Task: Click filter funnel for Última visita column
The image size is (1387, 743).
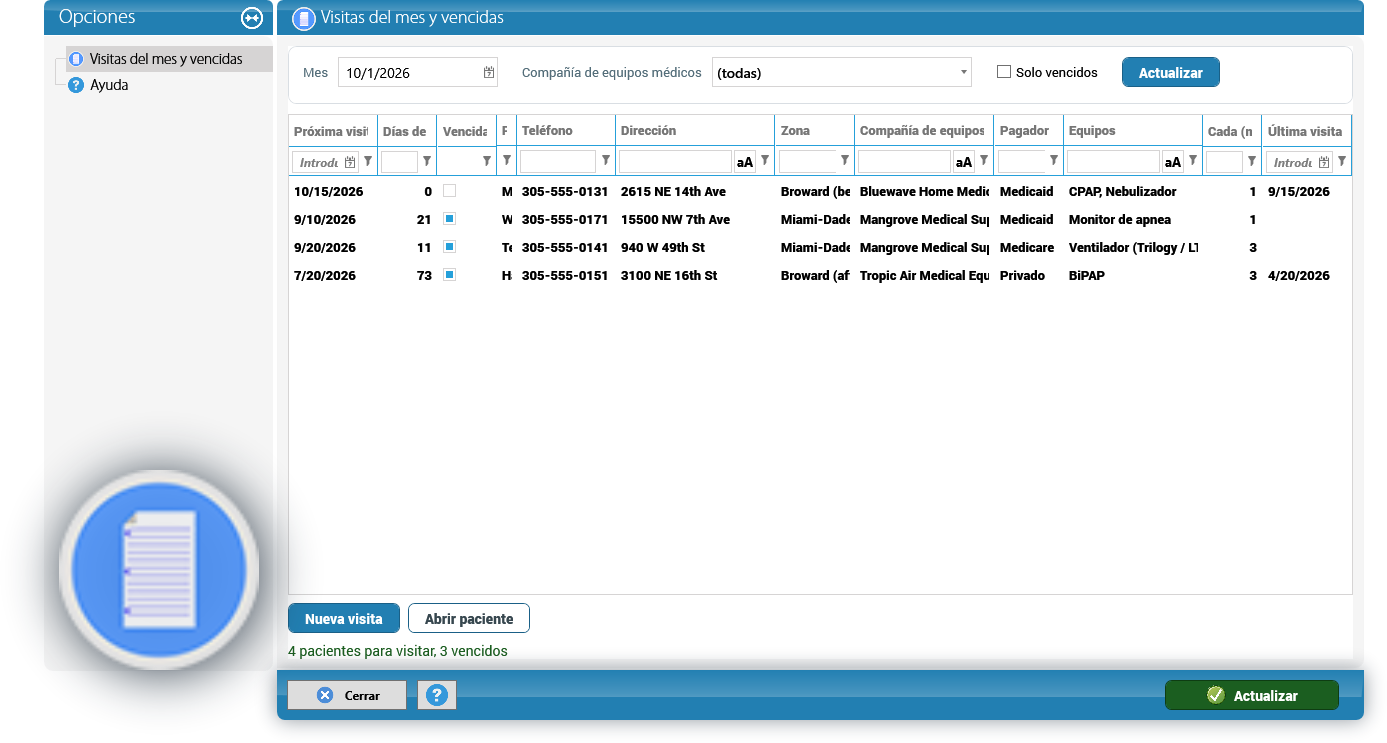Action: 1342,161
